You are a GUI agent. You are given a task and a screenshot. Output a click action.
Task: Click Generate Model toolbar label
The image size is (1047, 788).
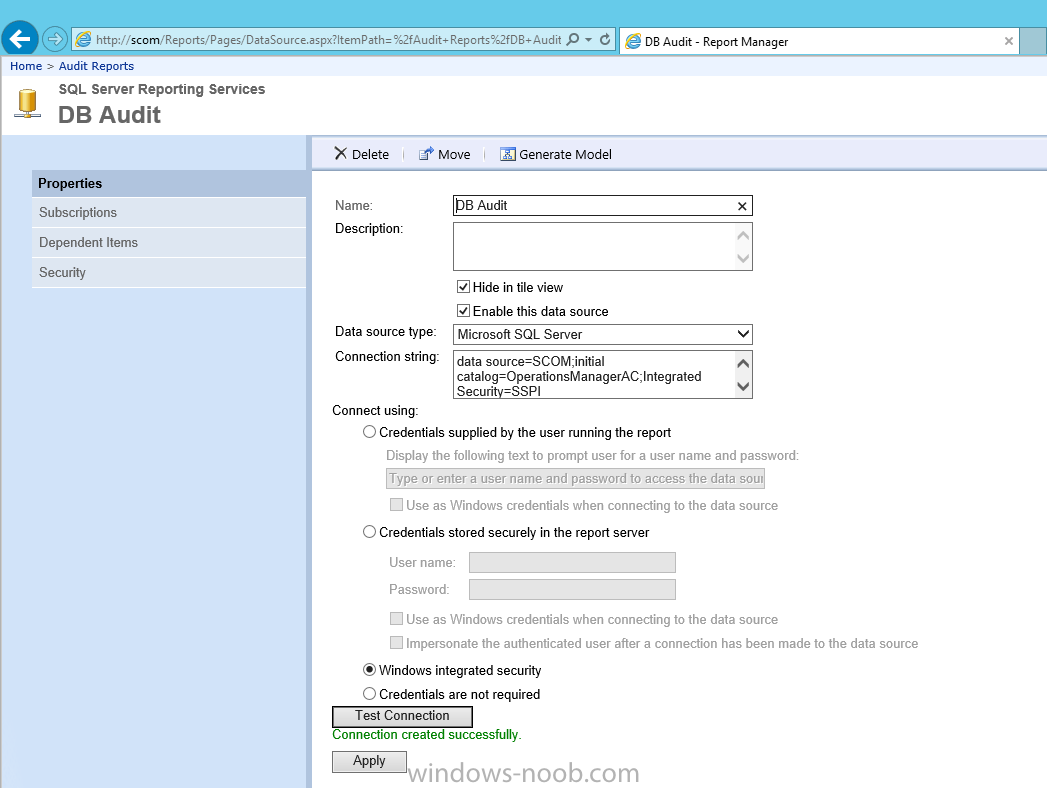tap(565, 154)
